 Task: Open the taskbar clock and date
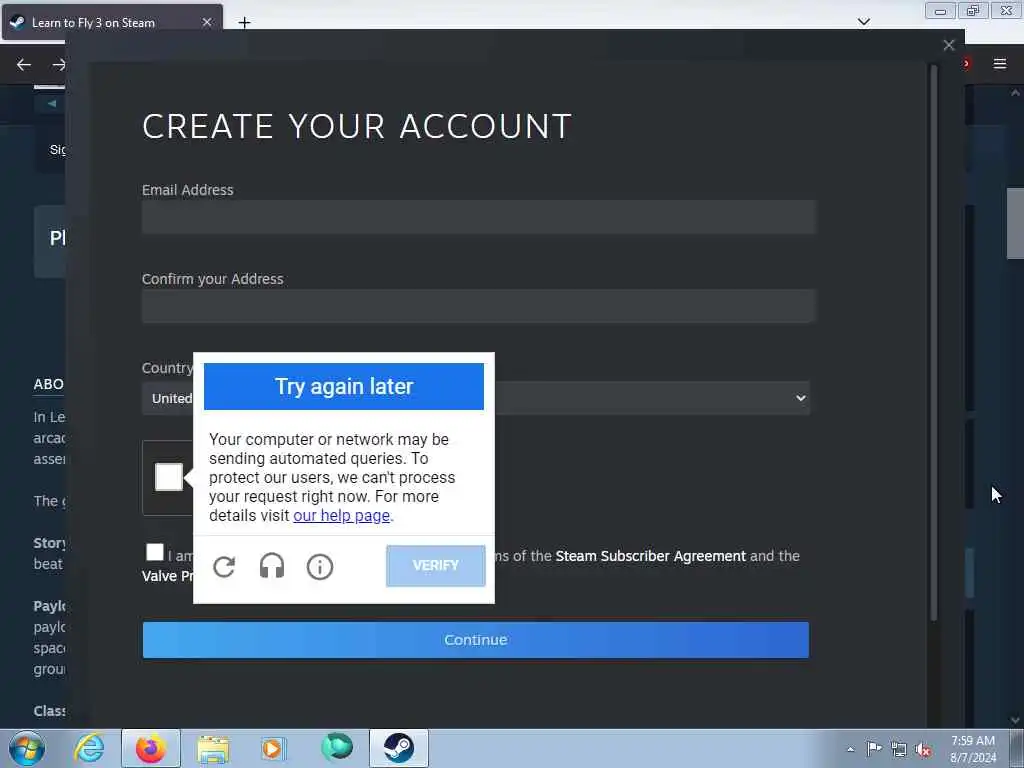(973, 749)
